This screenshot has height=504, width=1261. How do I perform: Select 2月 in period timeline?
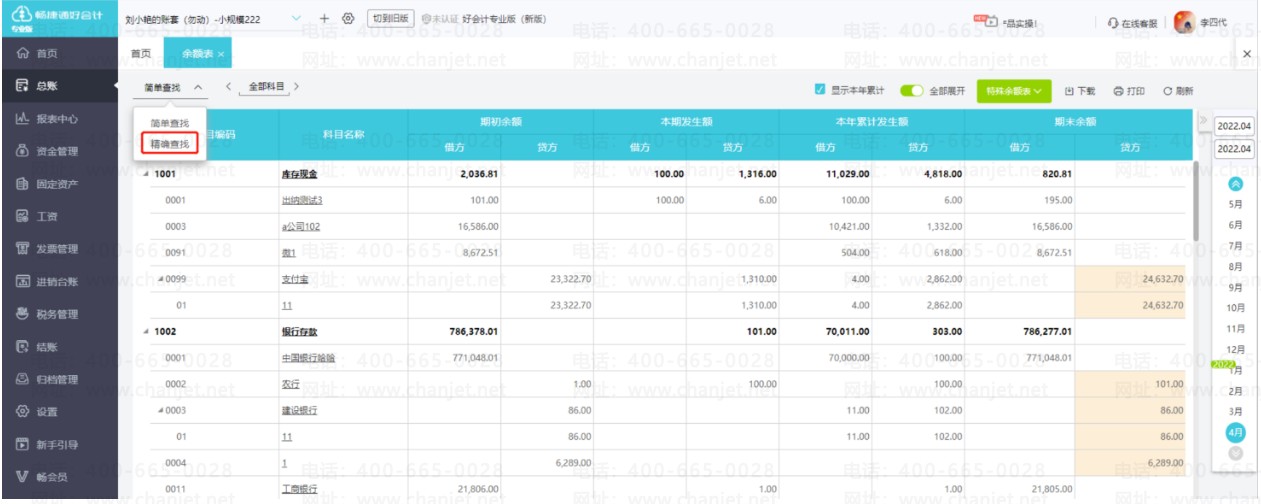coord(1235,391)
